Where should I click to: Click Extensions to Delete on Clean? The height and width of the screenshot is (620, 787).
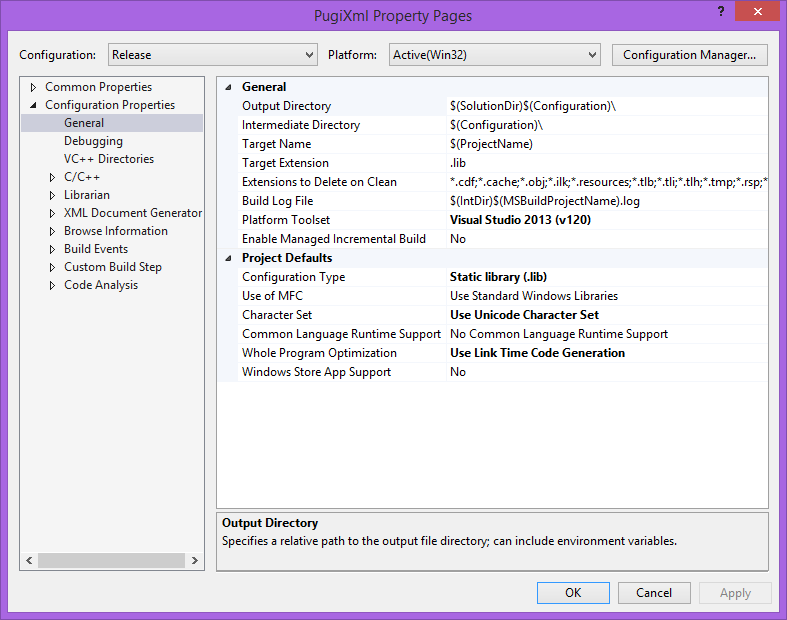click(319, 182)
